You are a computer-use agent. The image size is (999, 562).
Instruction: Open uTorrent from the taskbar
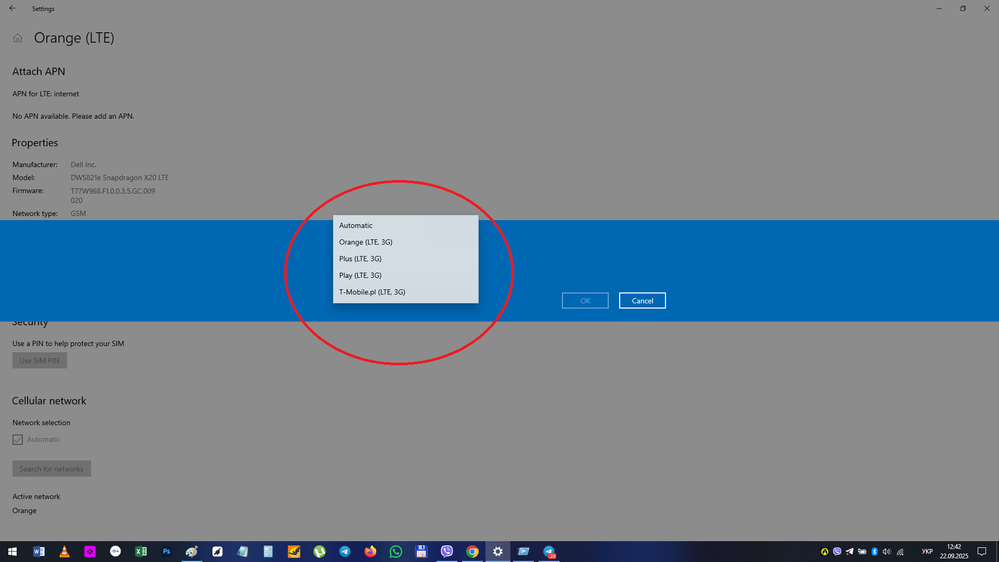[319, 552]
